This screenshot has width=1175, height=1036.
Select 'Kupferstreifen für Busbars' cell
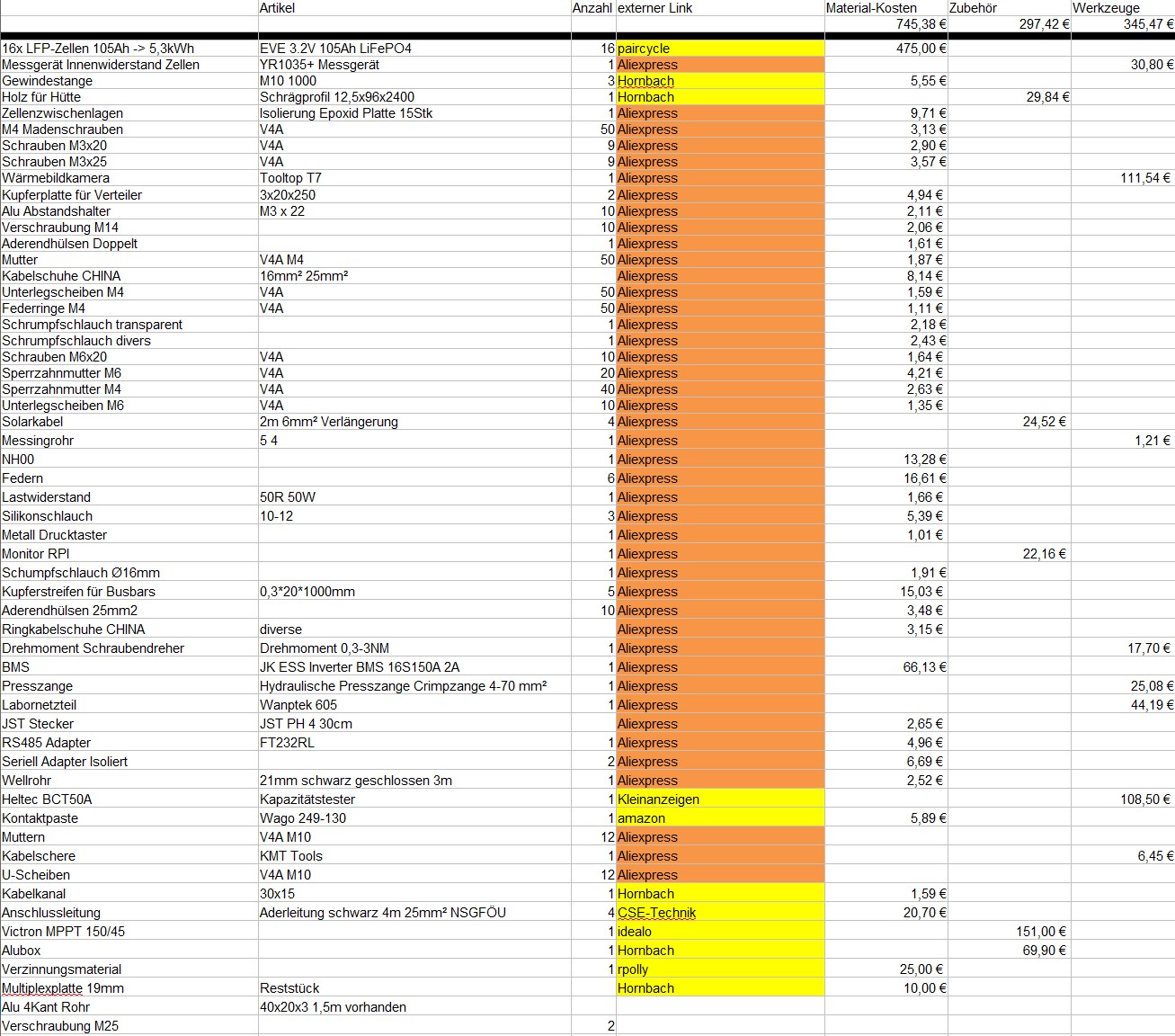pos(129,592)
